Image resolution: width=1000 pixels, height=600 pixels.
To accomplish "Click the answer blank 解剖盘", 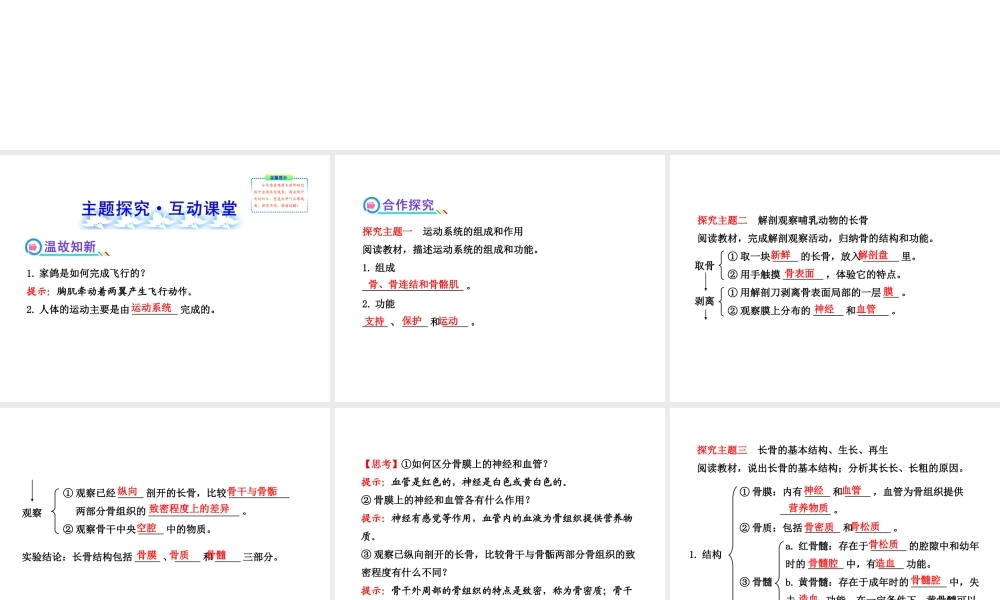I will (873, 256).
